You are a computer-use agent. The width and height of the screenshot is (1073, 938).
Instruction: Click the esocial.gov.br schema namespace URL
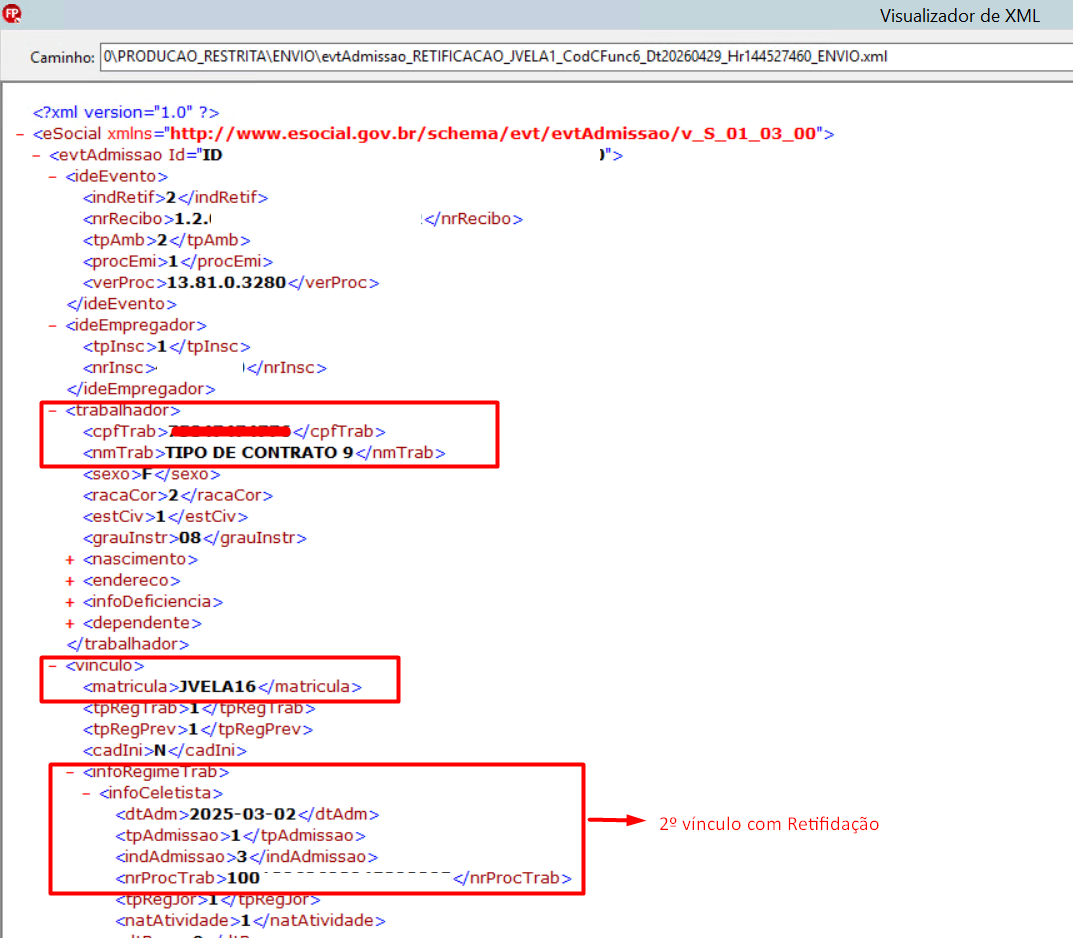point(495,133)
